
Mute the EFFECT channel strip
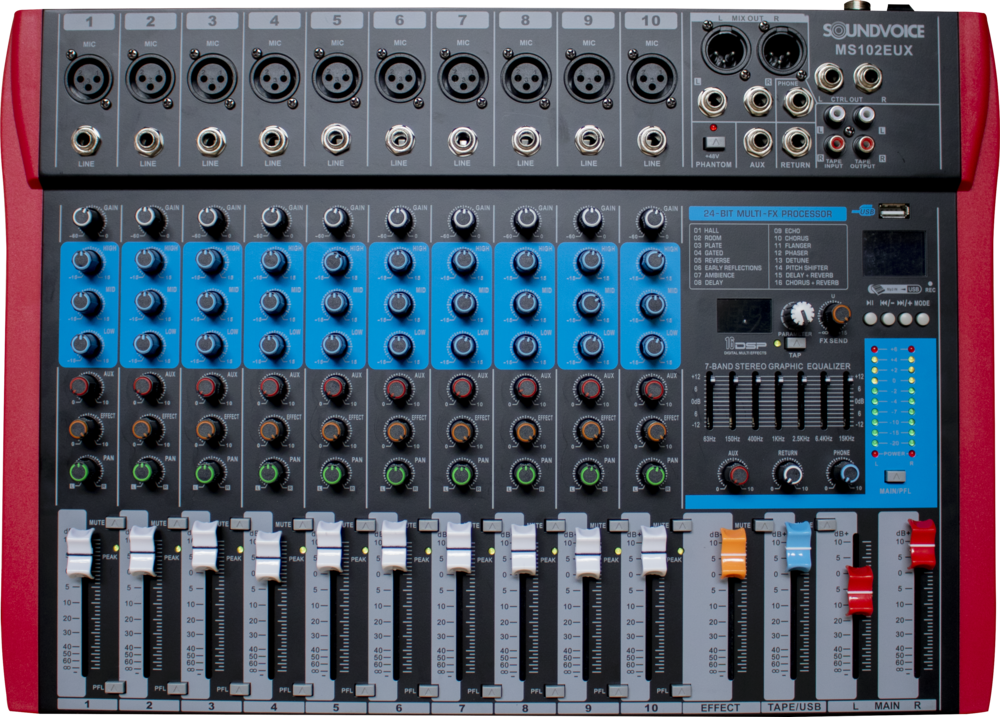coord(763,525)
